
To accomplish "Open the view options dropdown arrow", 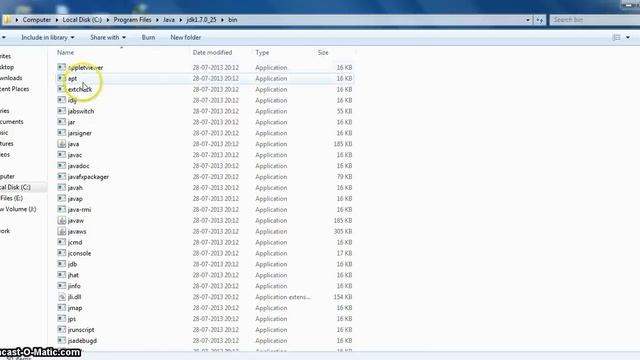I will pos(628,38).
